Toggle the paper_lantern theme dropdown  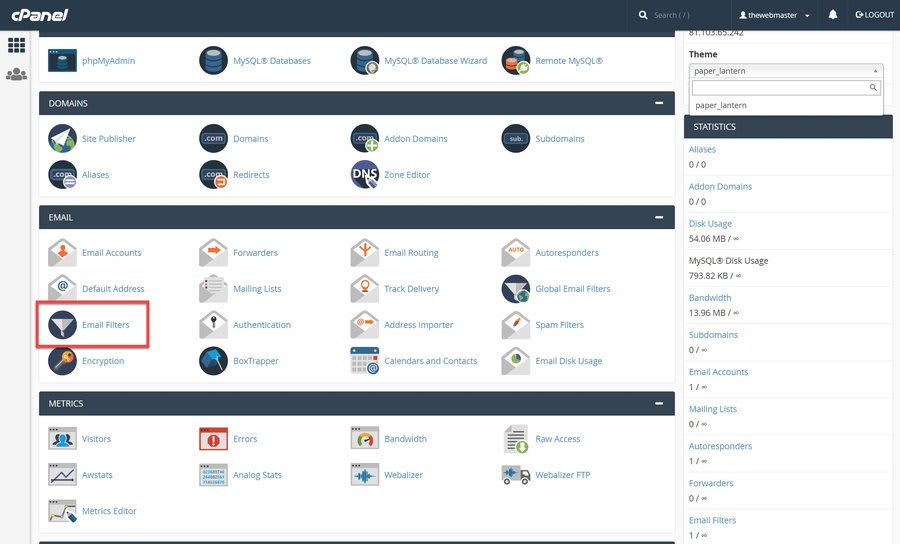[x=786, y=71]
